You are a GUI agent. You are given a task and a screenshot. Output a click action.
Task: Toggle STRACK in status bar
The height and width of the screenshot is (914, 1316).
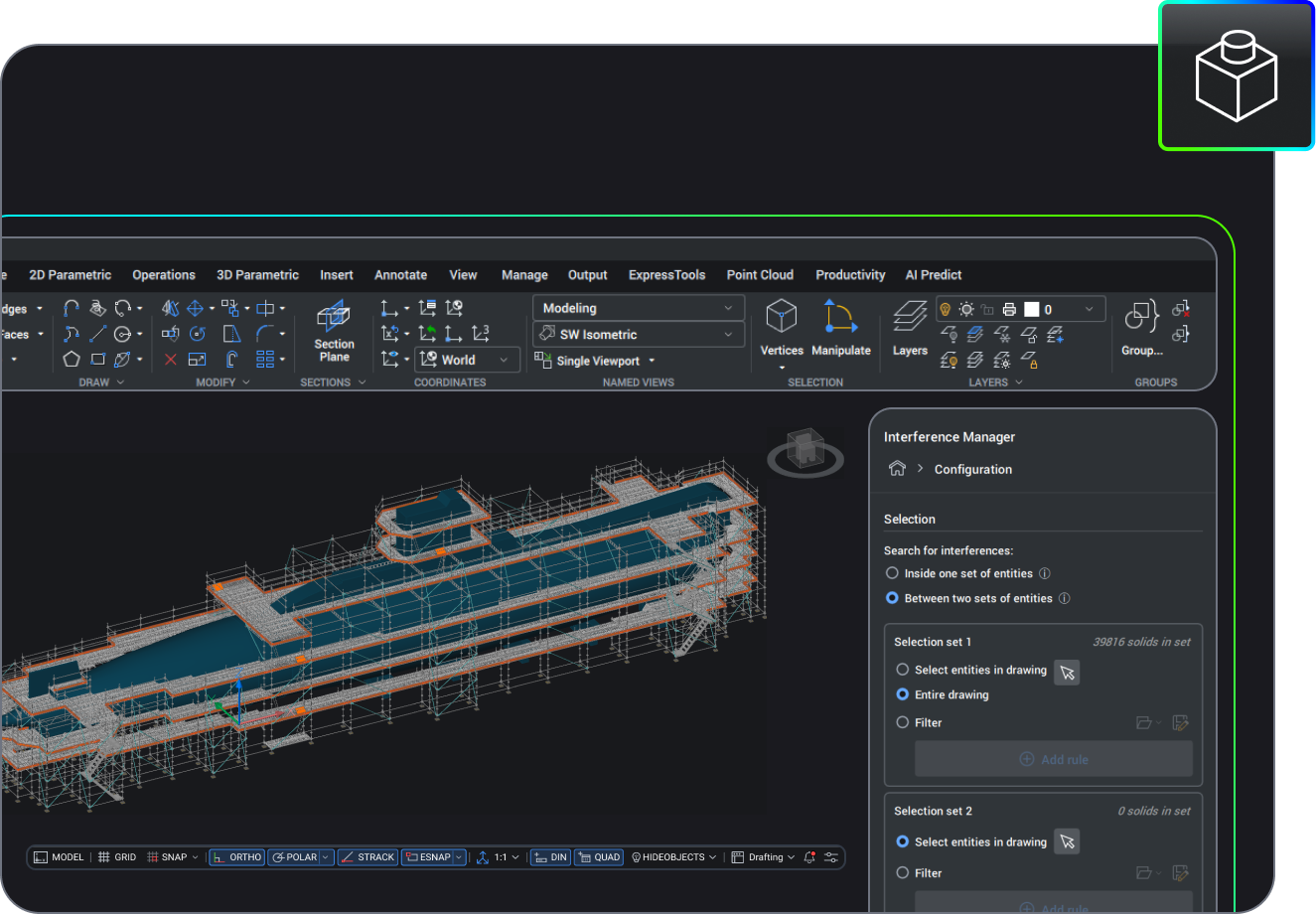pyautogui.click(x=367, y=857)
